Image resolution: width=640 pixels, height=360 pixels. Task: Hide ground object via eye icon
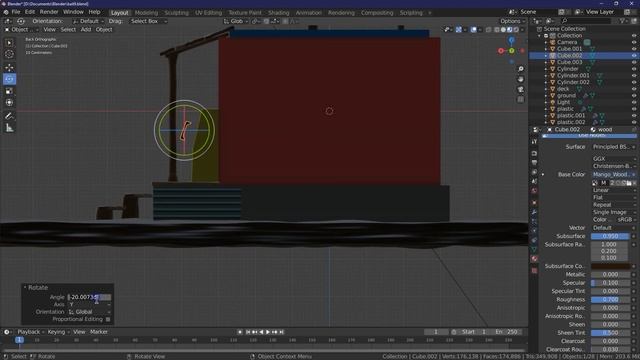(x=634, y=96)
